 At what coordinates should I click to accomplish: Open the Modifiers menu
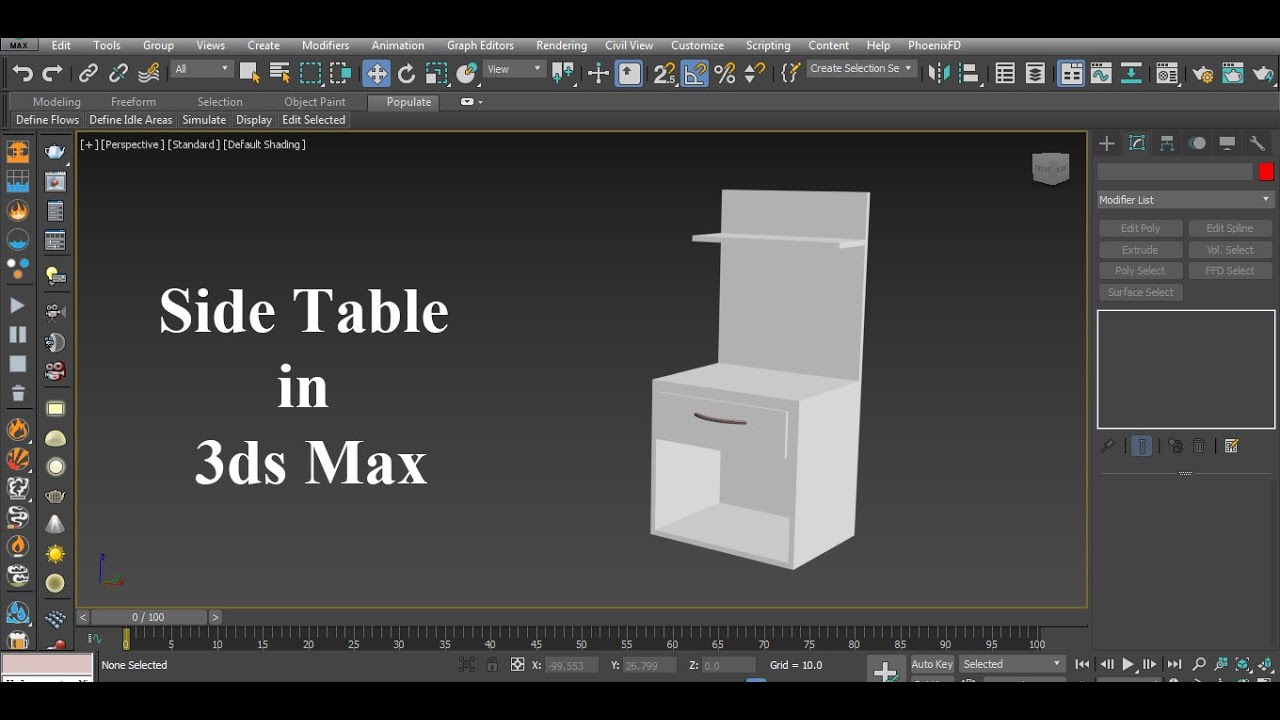point(325,45)
